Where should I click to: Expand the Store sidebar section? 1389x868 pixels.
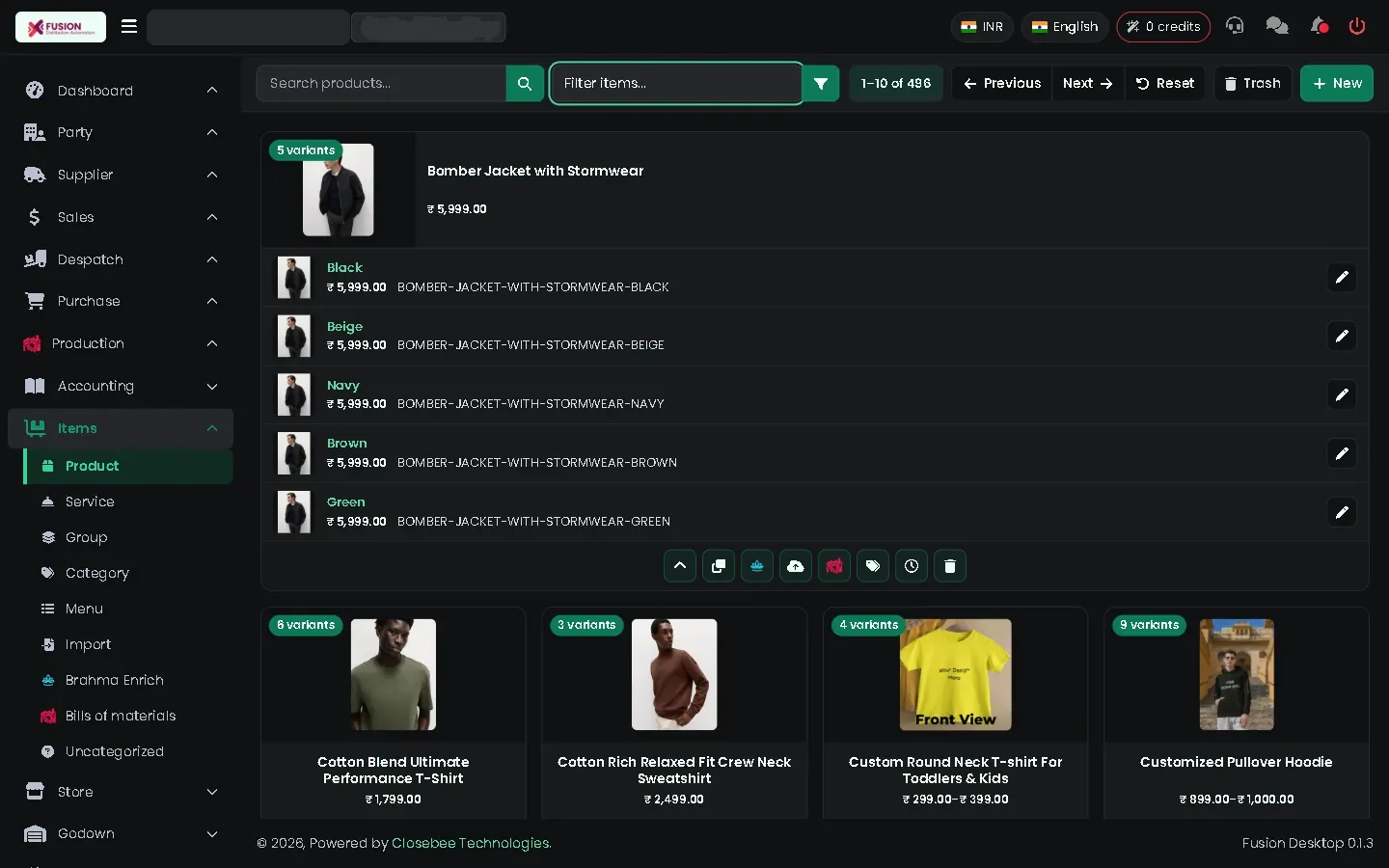(121, 792)
